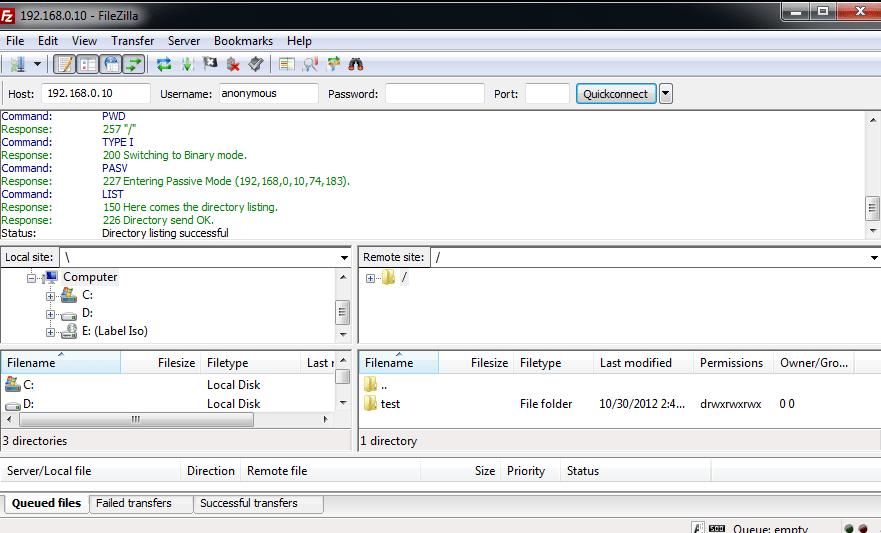Viewport: 881px width, 533px height.
Task: Toggle transfer queue display
Action: 134,64
